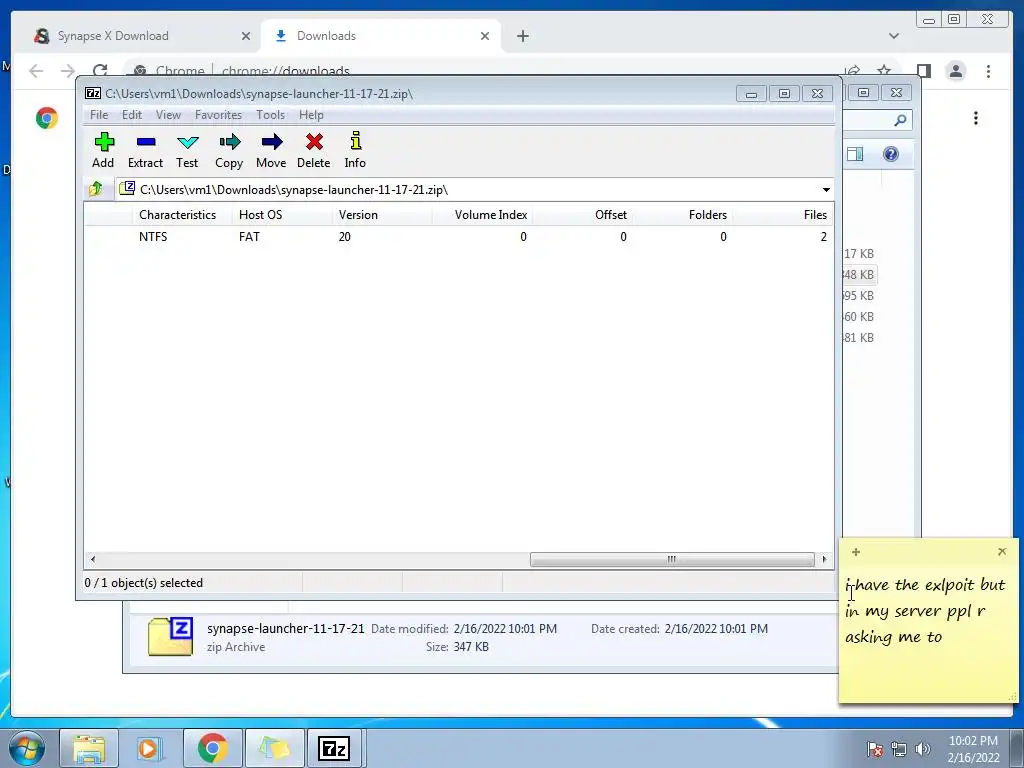Click the Move toolbar icon
1024x768 pixels.
click(271, 151)
